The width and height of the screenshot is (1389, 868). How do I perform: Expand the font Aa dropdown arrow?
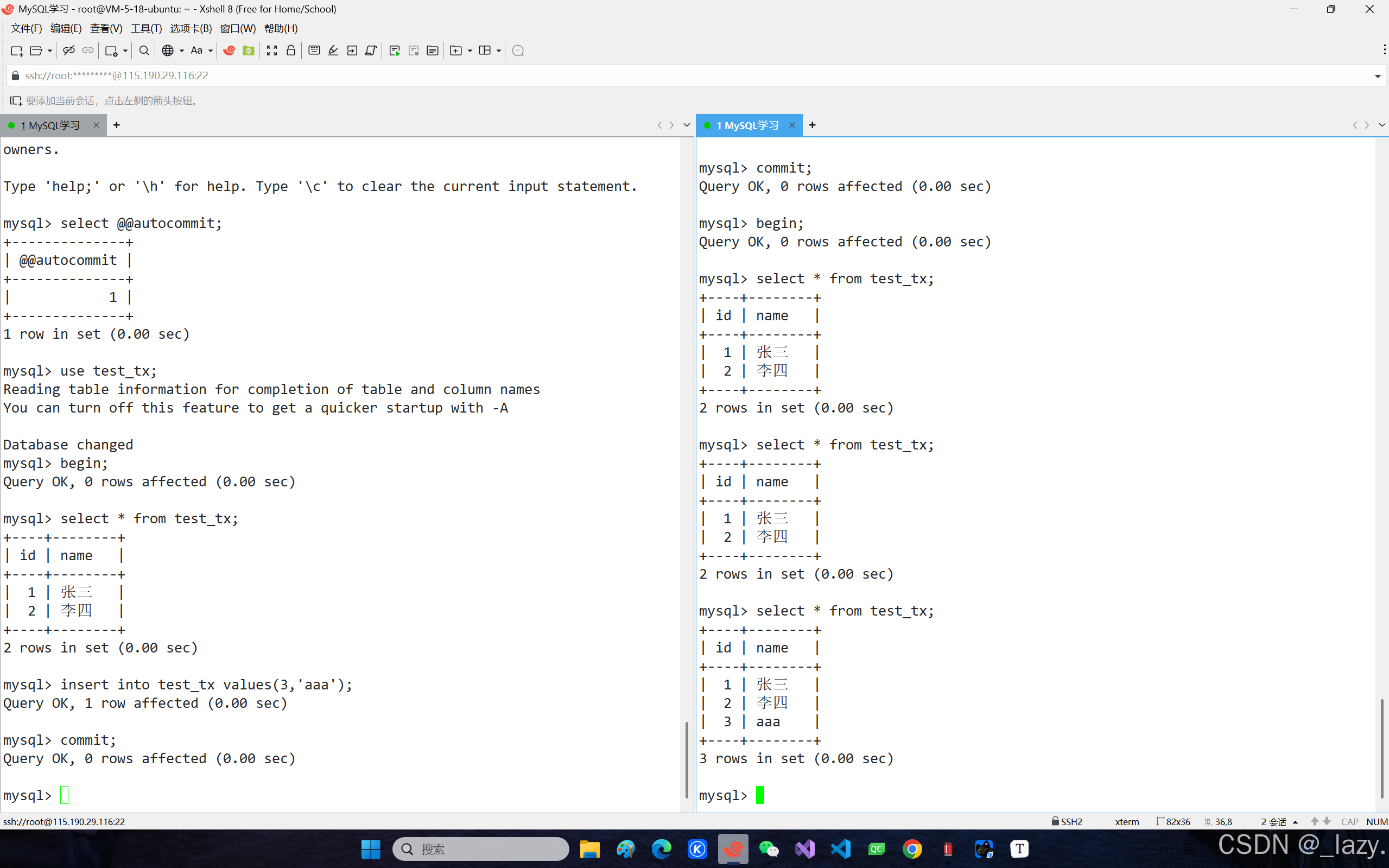tap(211, 50)
